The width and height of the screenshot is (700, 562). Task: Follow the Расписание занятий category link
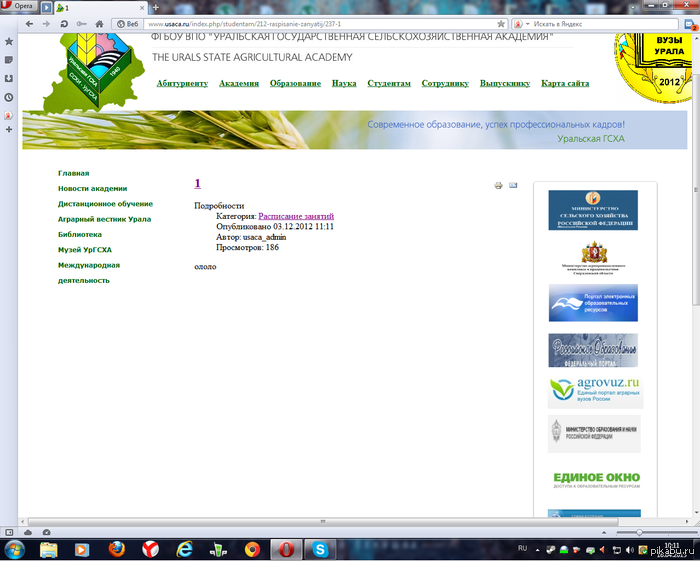coord(296,216)
